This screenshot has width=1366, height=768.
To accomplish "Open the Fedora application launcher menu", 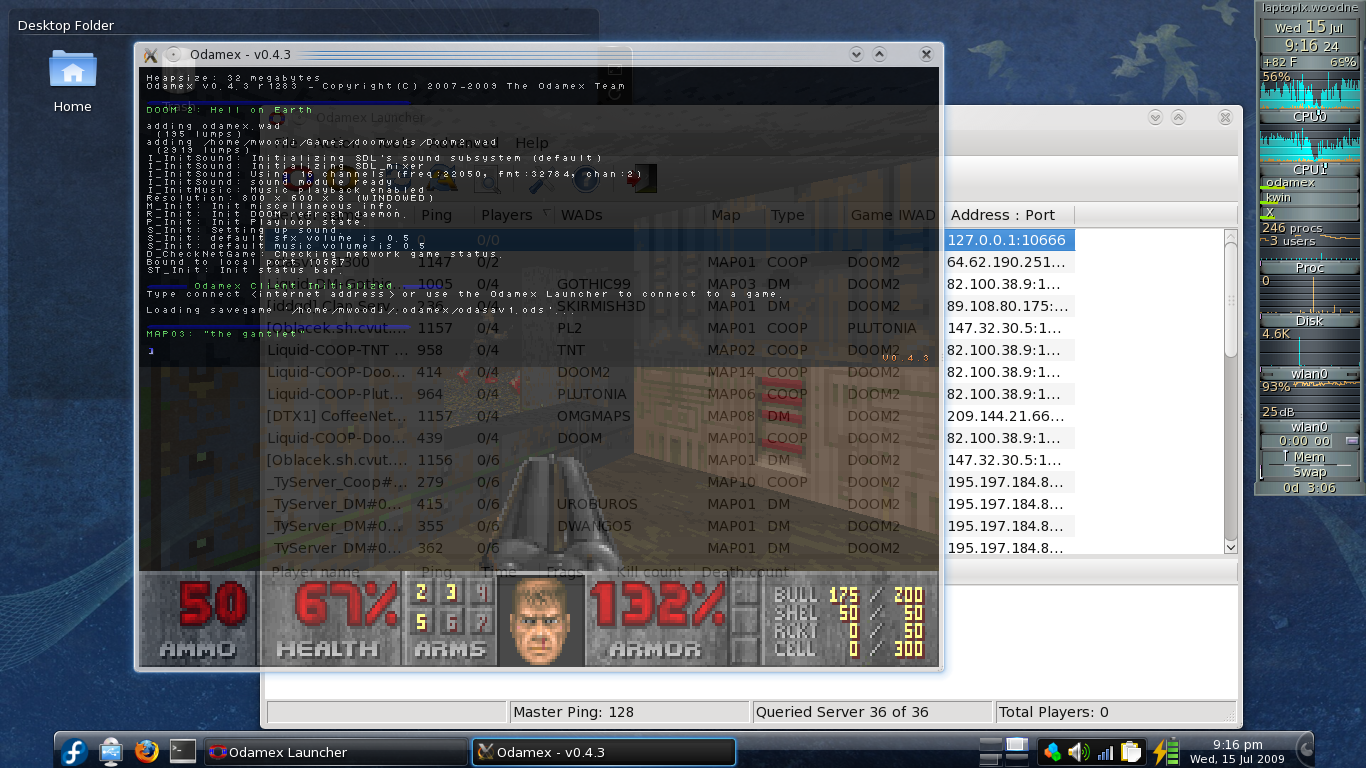I will click(75, 752).
